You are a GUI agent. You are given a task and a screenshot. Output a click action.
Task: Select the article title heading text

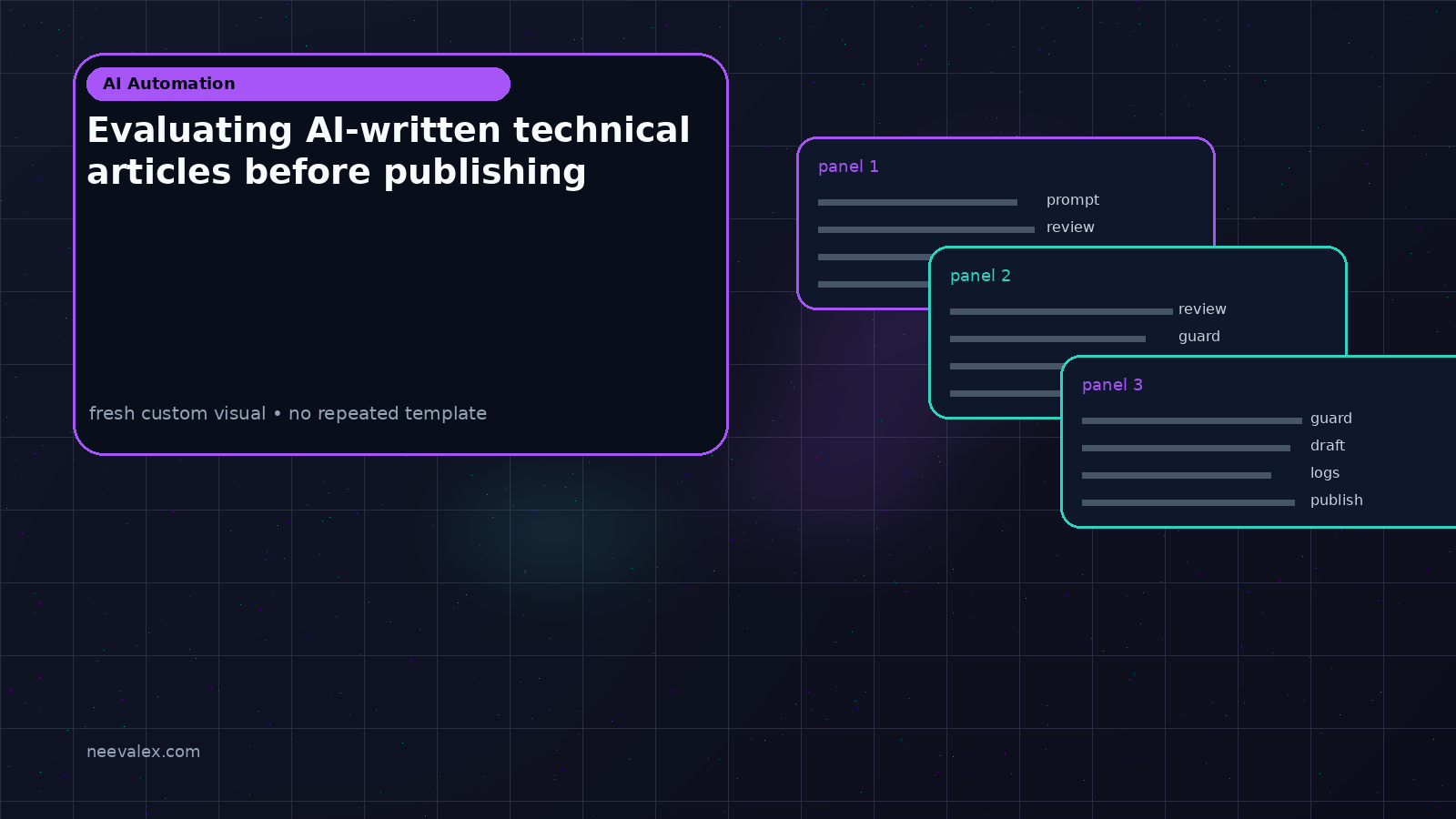(x=389, y=151)
